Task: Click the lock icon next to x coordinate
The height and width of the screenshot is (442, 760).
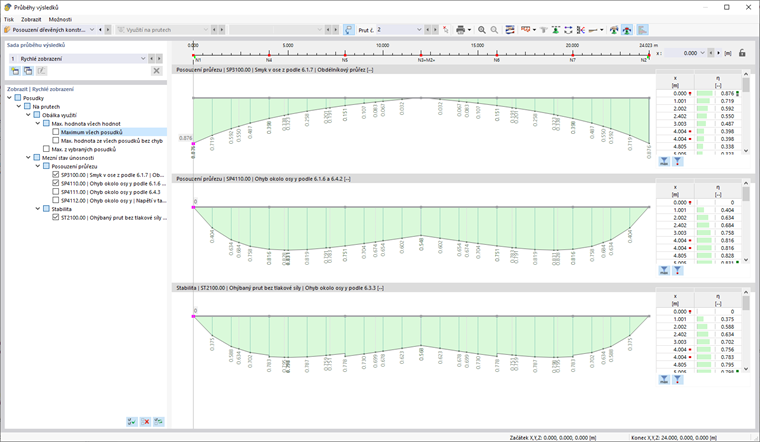Action: pyautogui.click(x=742, y=53)
